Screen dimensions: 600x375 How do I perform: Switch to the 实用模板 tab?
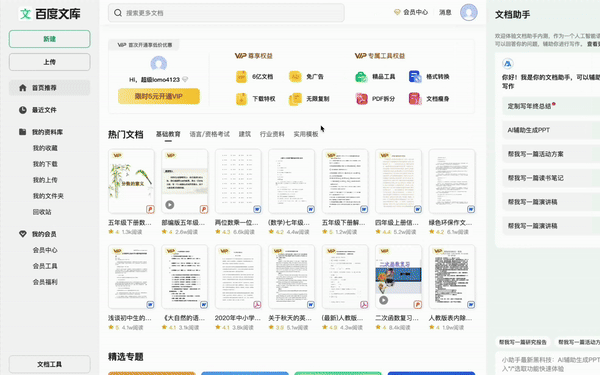tap(306, 134)
